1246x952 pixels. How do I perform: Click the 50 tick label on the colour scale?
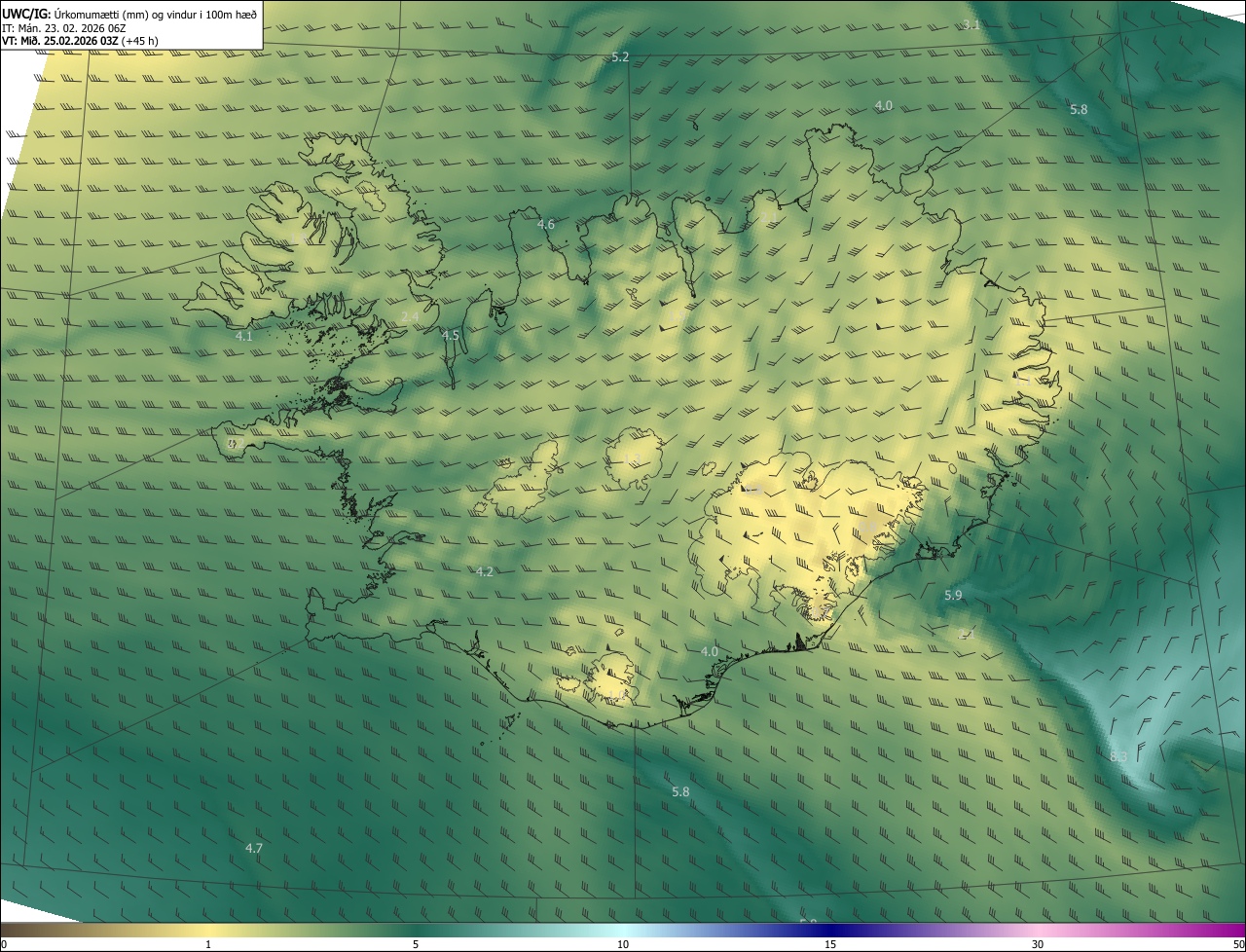click(1238, 945)
